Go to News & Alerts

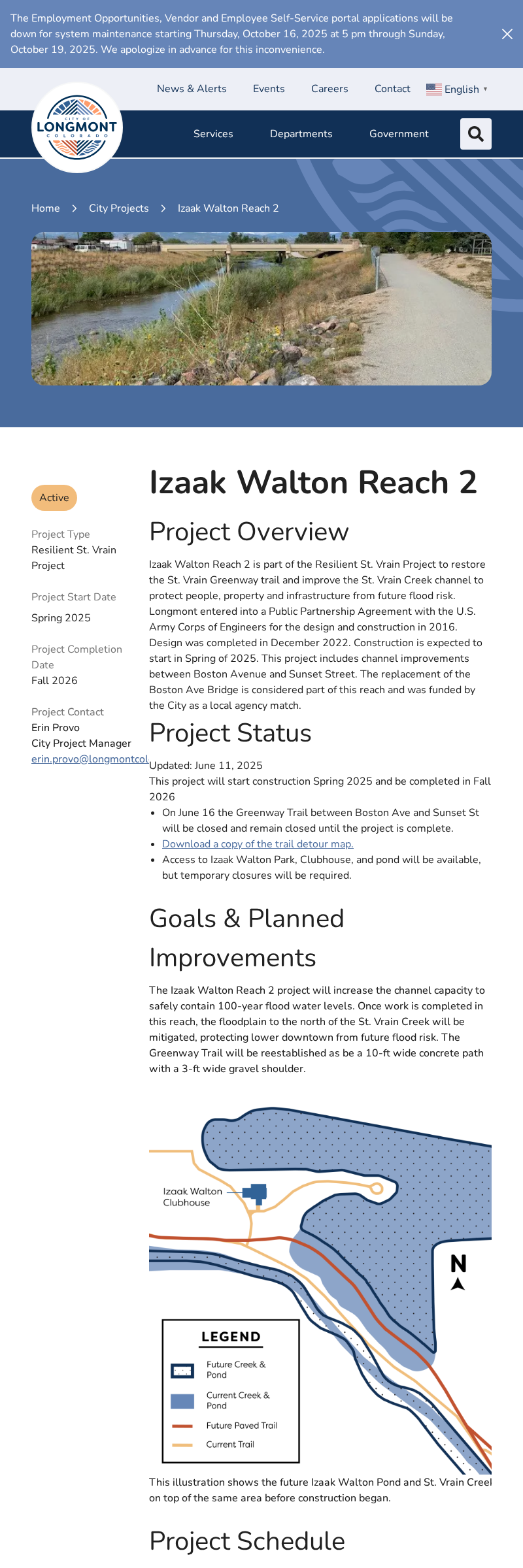(192, 89)
